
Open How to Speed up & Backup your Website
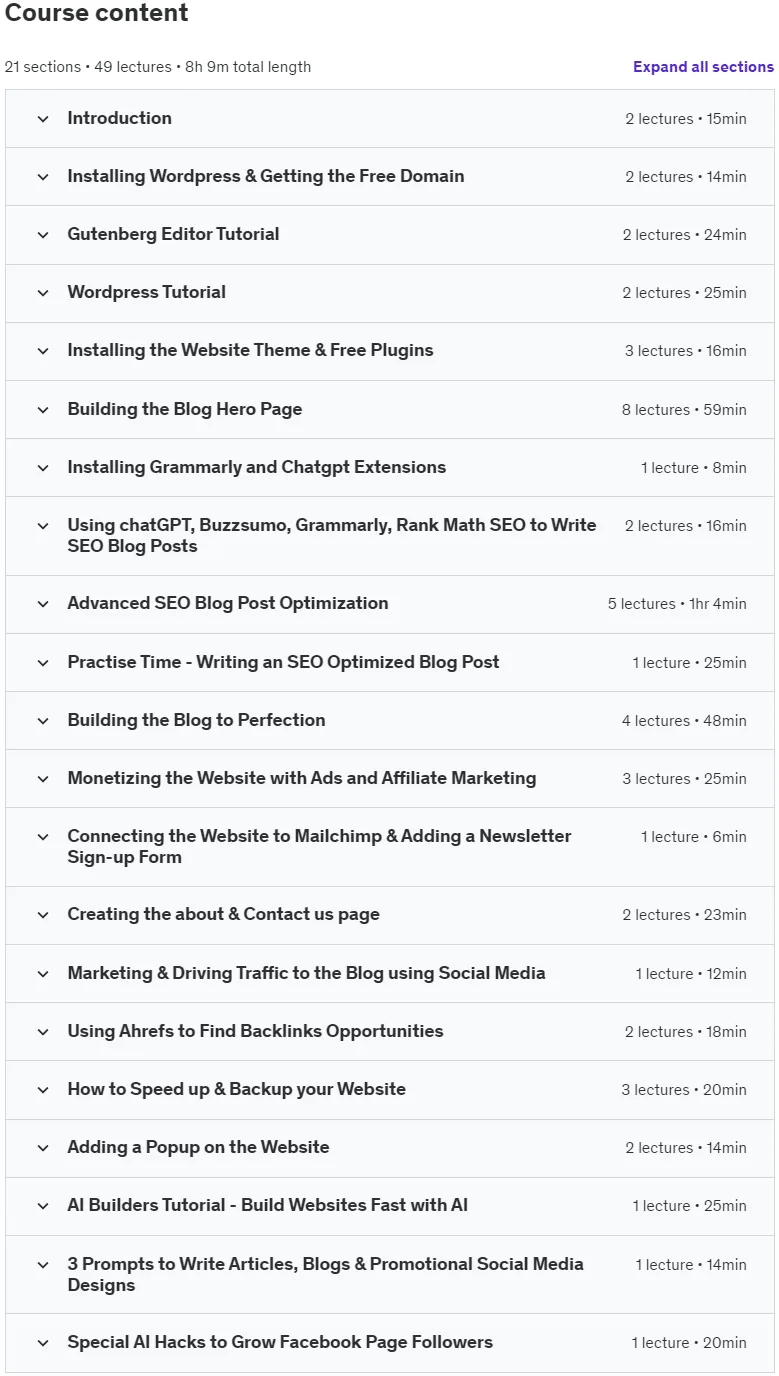tap(390, 1090)
